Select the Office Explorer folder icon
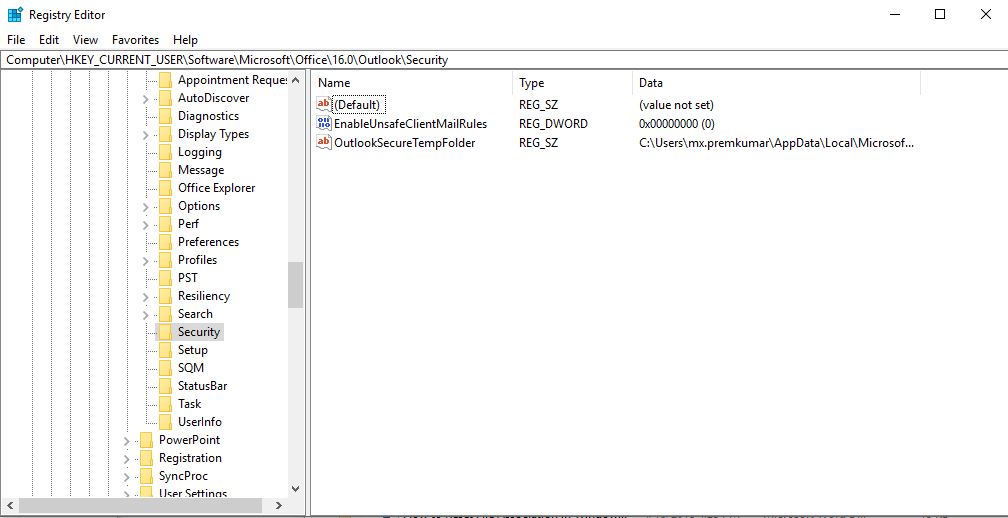 tap(166, 188)
